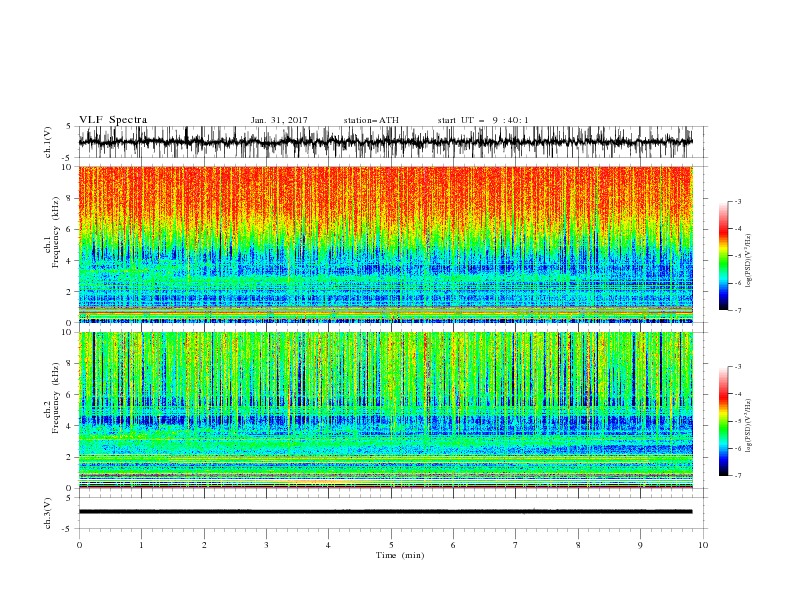Click time axis tick label '3'
792x612 pixels.
click(x=266, y=545)
